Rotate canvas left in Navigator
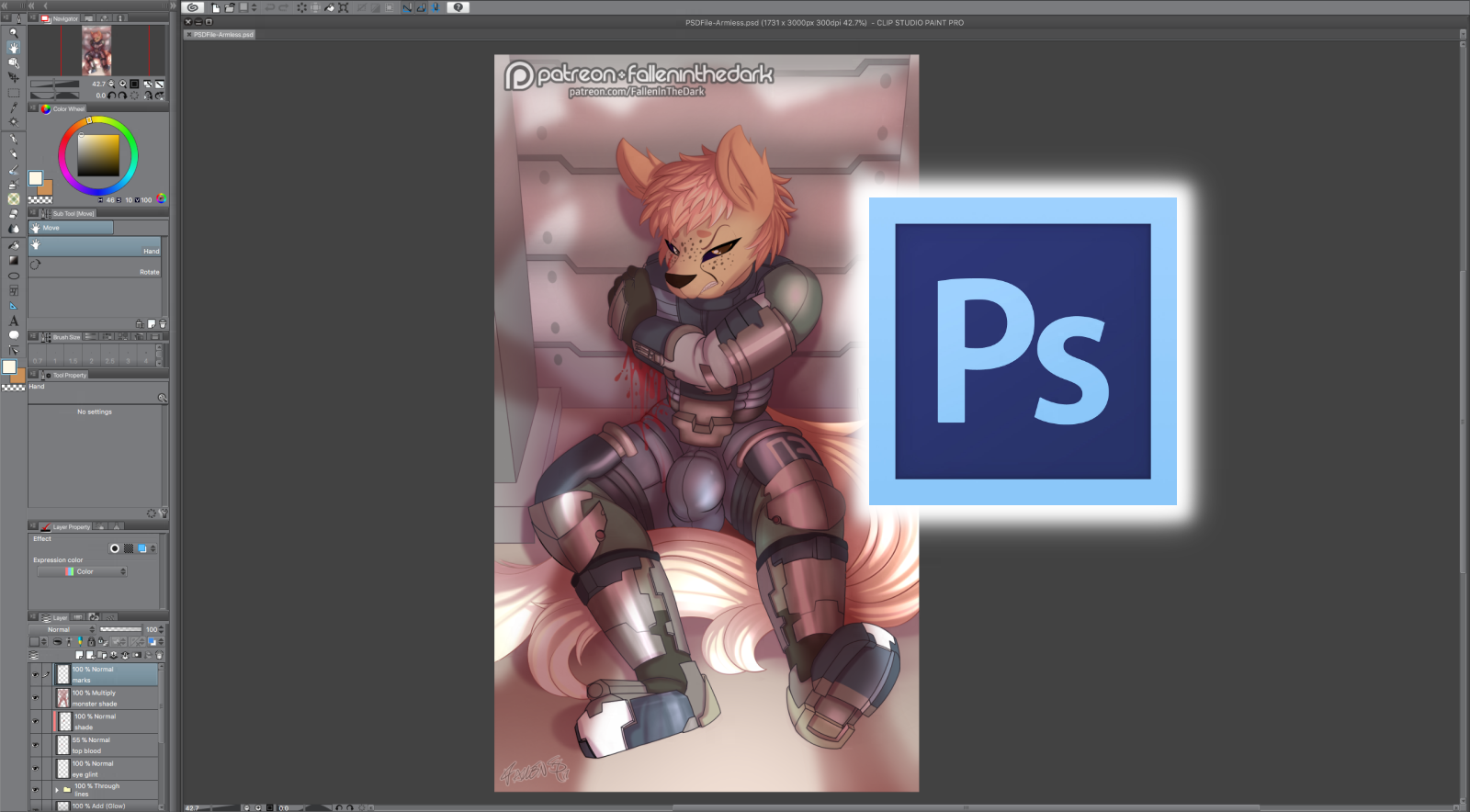This screenshot has width=1470, height=812. click(x=112, y=95)
